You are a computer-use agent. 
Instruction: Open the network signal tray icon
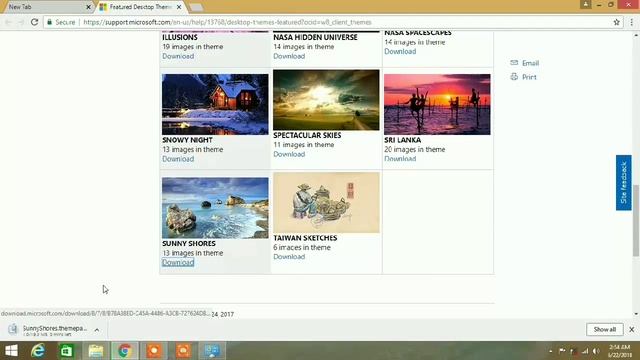tap(585, 351)
